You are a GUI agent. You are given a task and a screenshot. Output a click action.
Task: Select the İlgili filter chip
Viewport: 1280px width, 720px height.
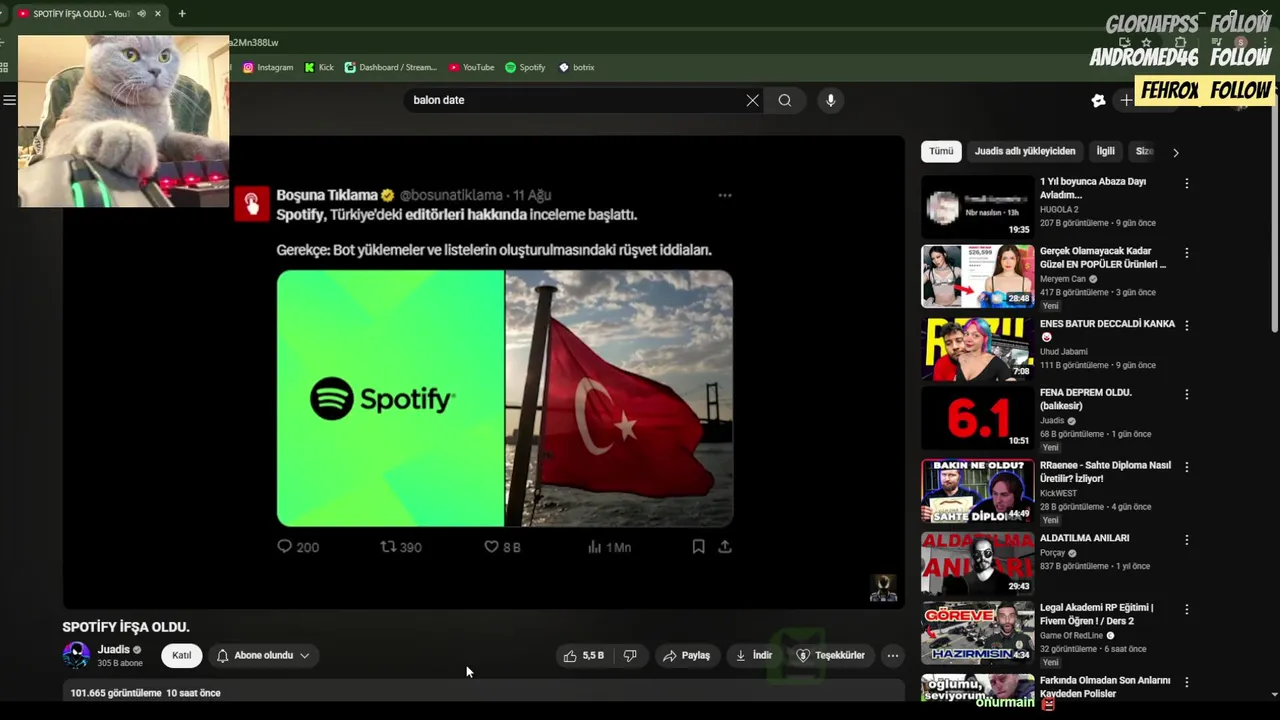click(1105, 151)
